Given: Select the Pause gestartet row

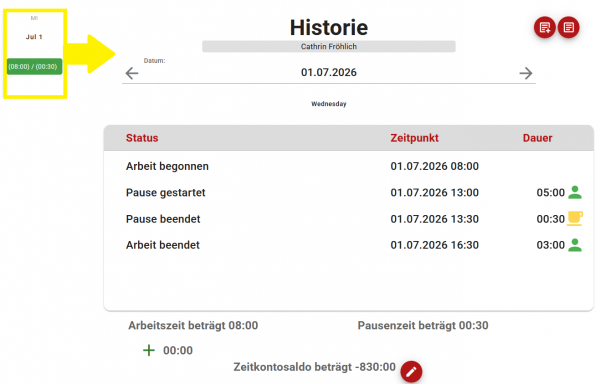Looking at the screenshot, I should coord(349,192).
